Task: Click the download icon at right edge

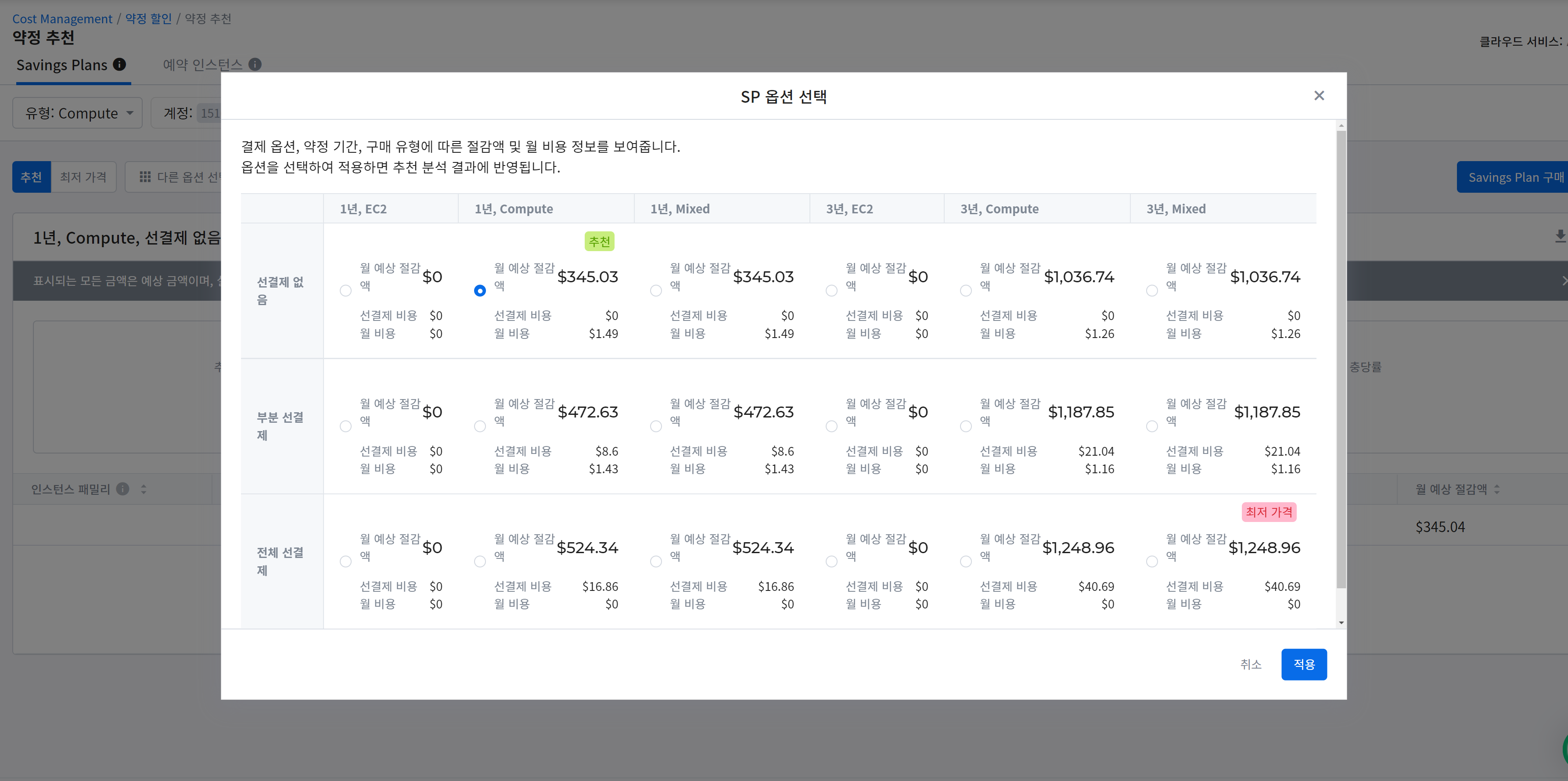Action: tap(1560, 236)
